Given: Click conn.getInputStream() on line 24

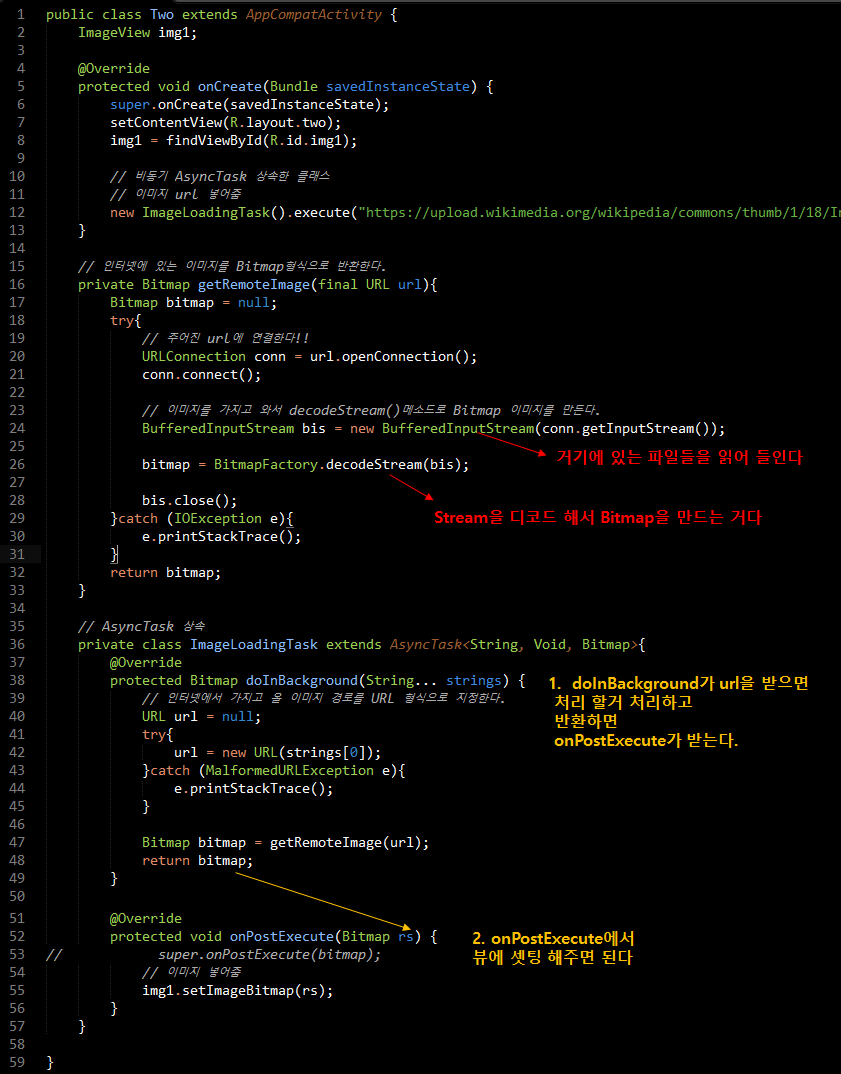Looking at the screenshot, I should pos(629,429).
